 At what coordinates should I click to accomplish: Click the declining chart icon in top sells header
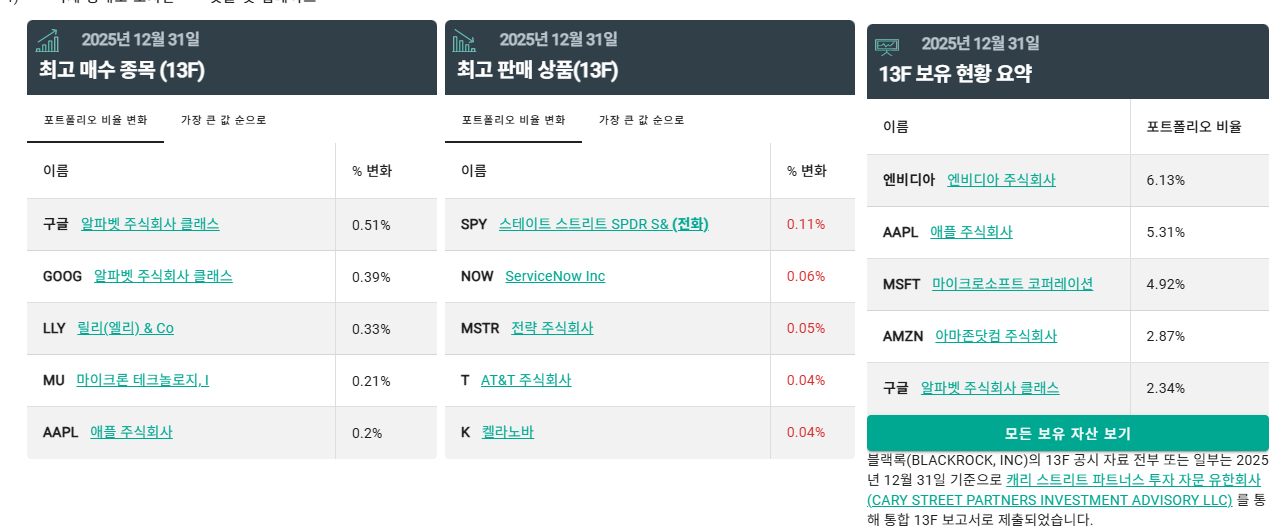coord(464,40)
